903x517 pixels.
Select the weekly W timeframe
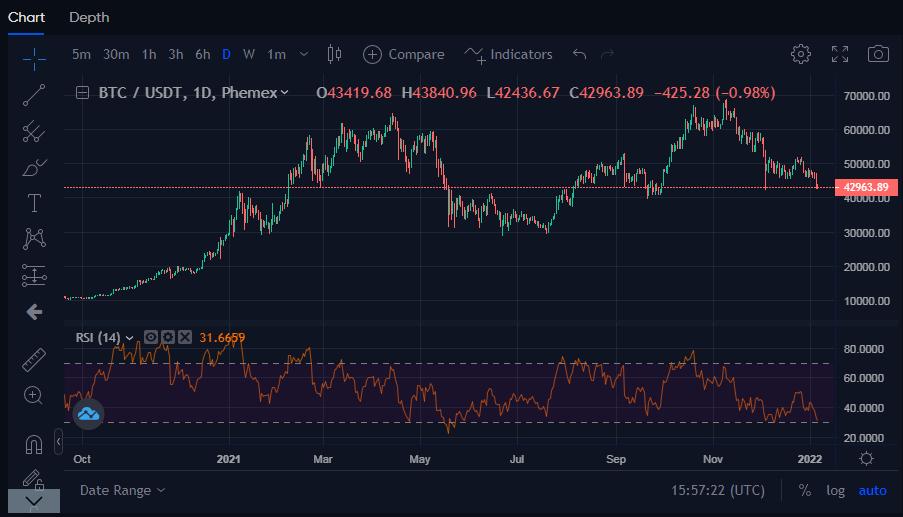[249, 54]
